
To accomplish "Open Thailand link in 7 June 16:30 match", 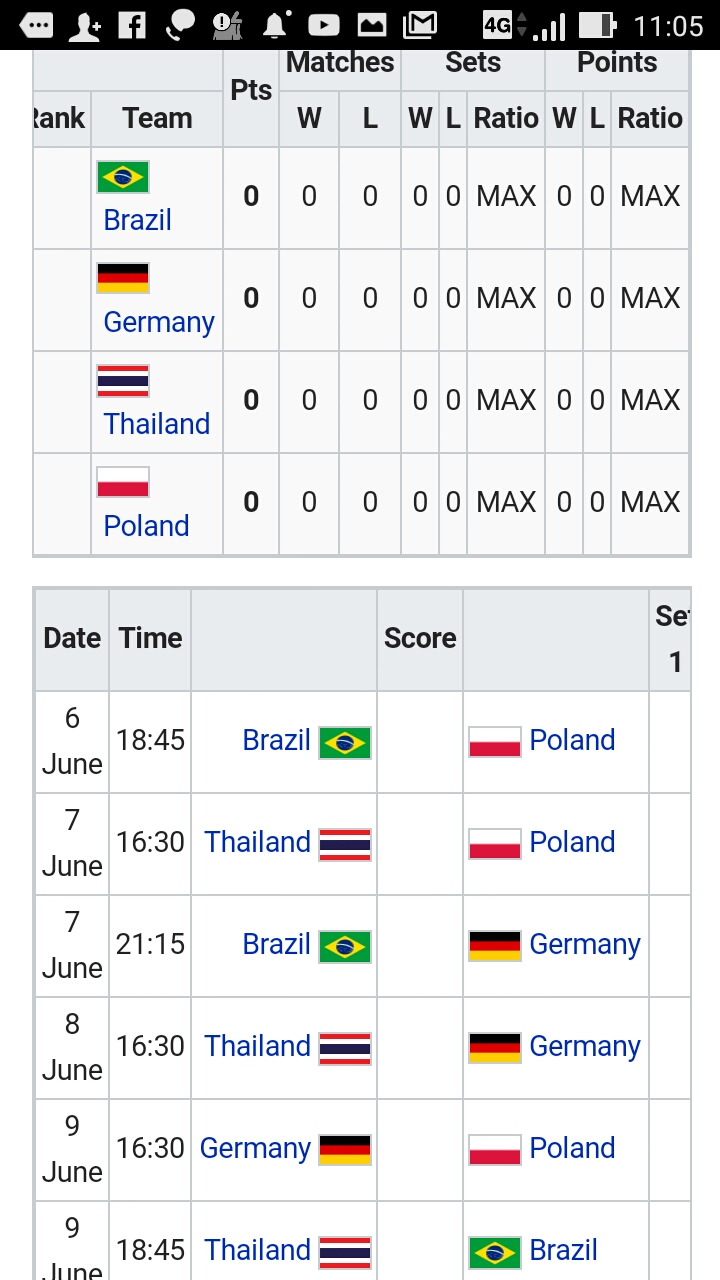I will pos(258,842).
